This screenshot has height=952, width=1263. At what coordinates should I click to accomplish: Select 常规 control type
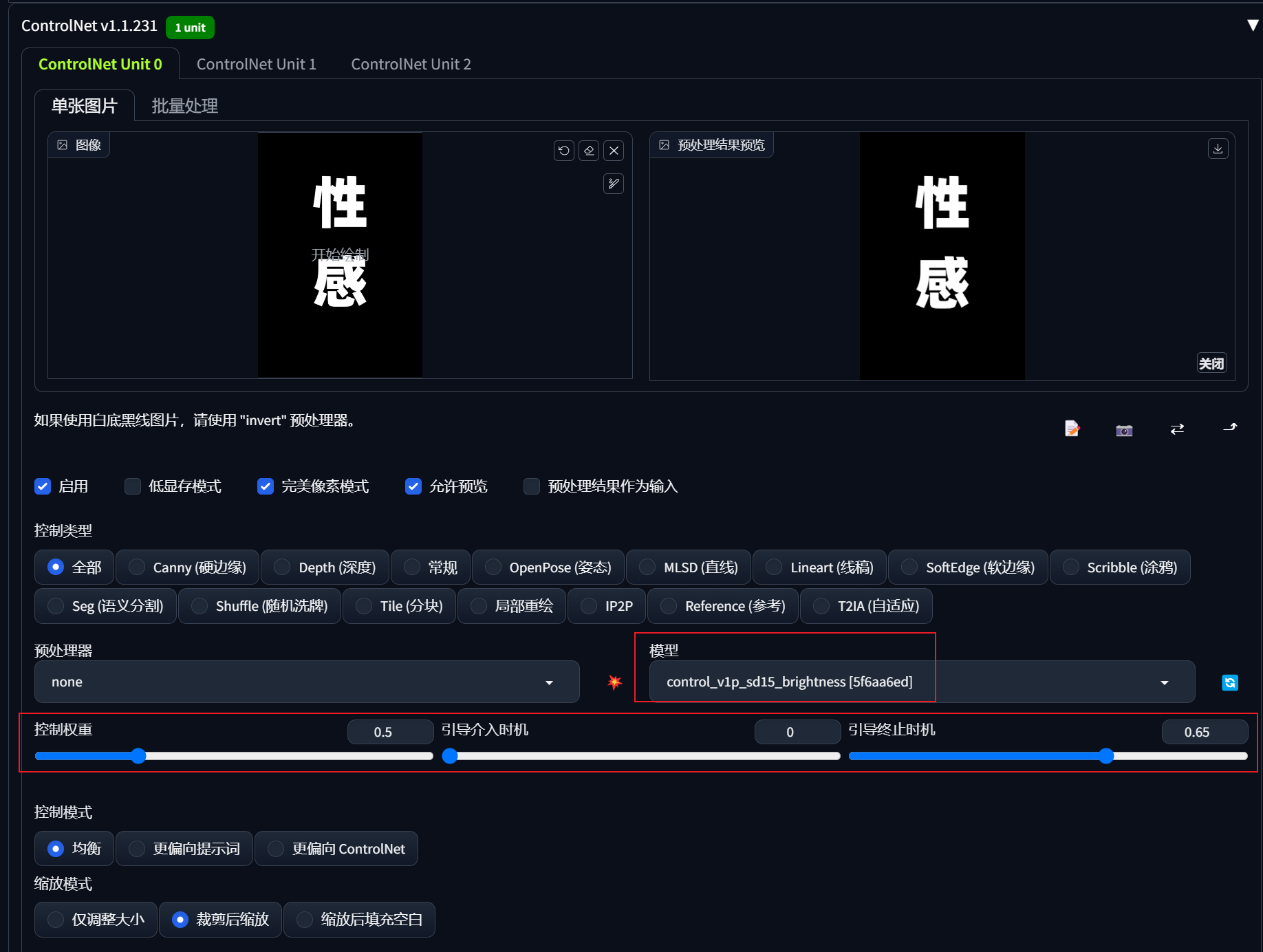(x=431, y=567)
